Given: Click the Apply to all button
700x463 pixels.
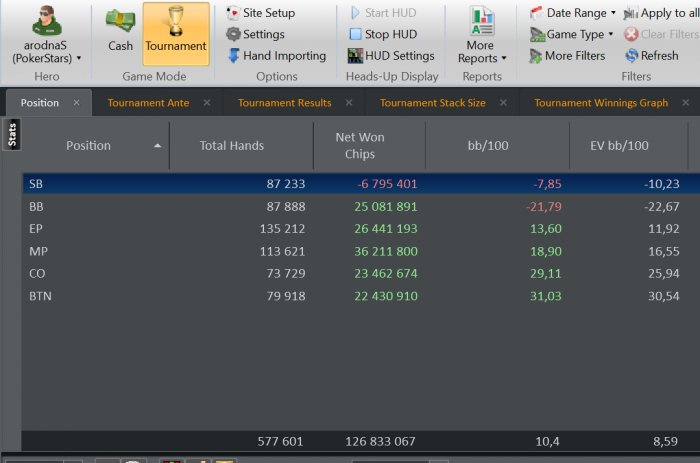Looking at the screenshot, I should click(x=661, y=13).
